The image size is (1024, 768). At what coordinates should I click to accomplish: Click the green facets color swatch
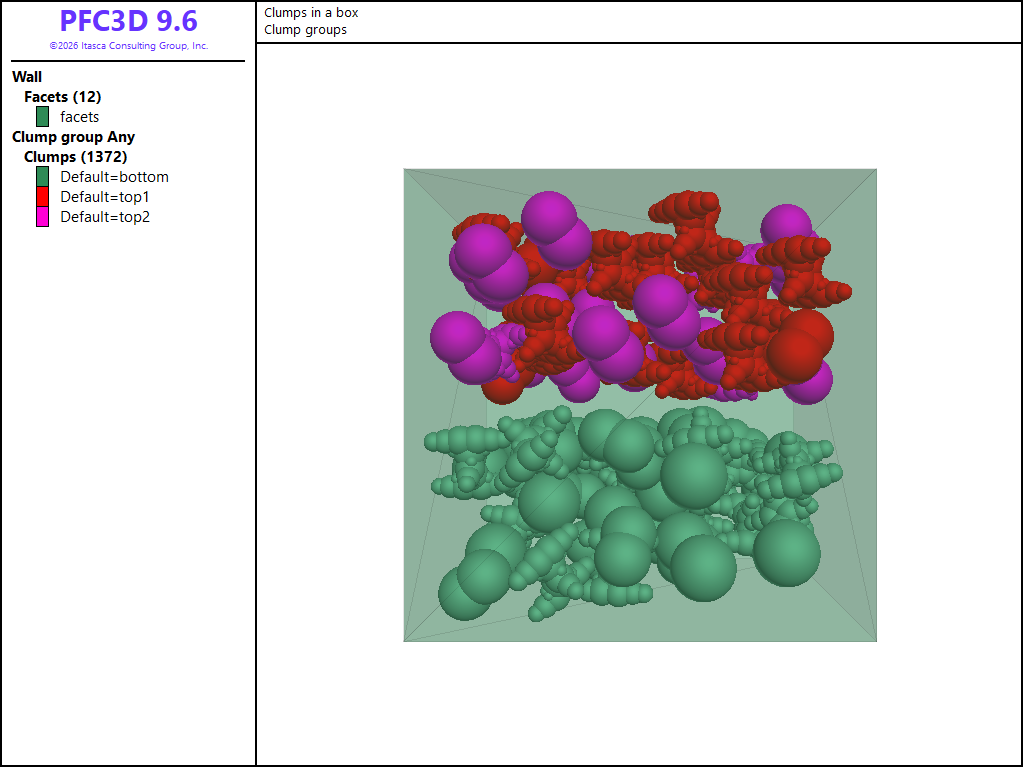click(x=42, y=117)
